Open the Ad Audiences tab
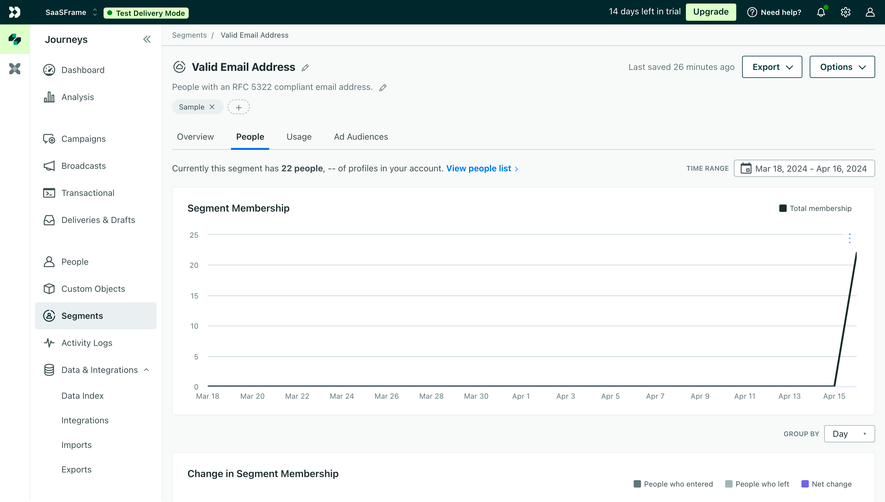885x502 pixels. (x=361, y=137)
